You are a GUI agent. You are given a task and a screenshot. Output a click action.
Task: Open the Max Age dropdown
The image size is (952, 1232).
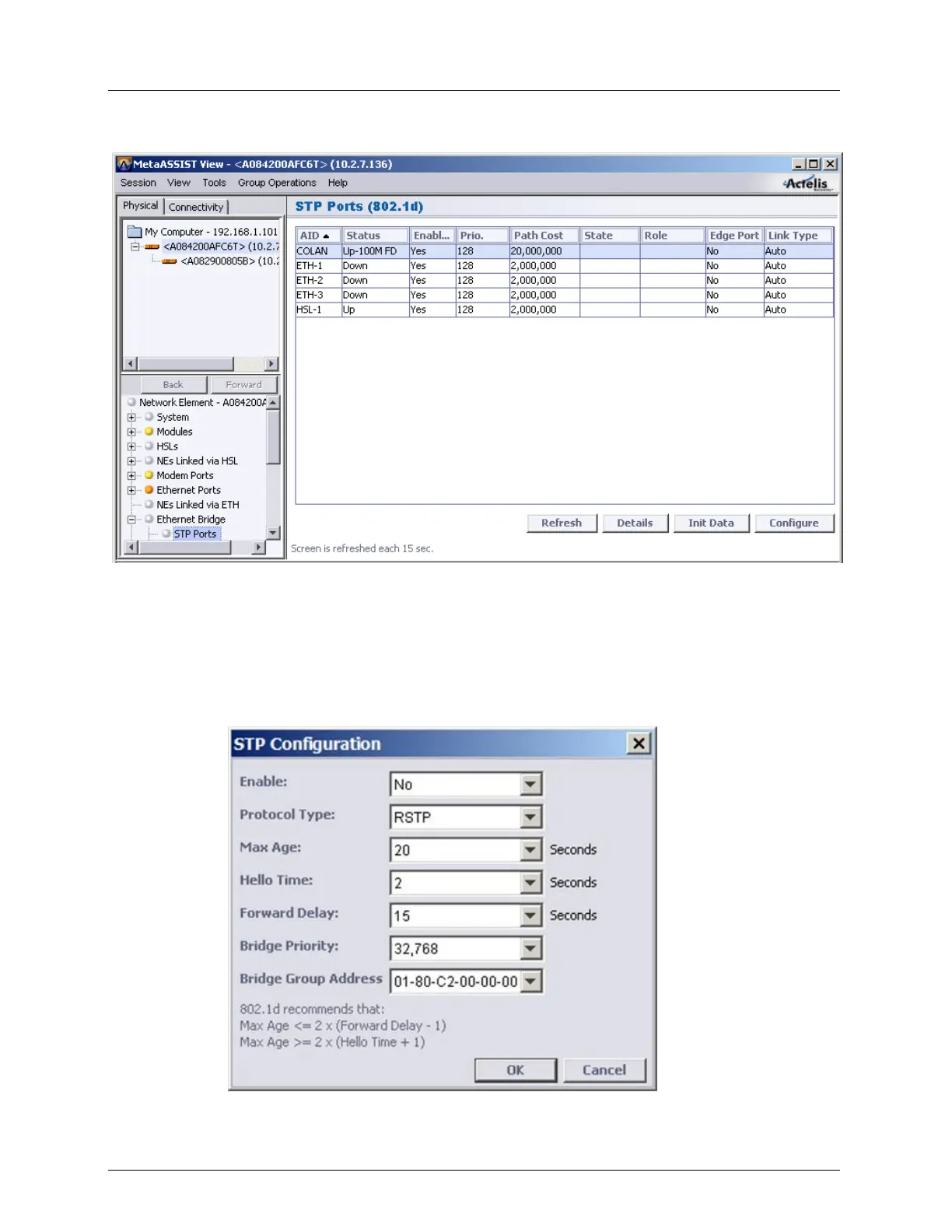[x=530, y=849]
